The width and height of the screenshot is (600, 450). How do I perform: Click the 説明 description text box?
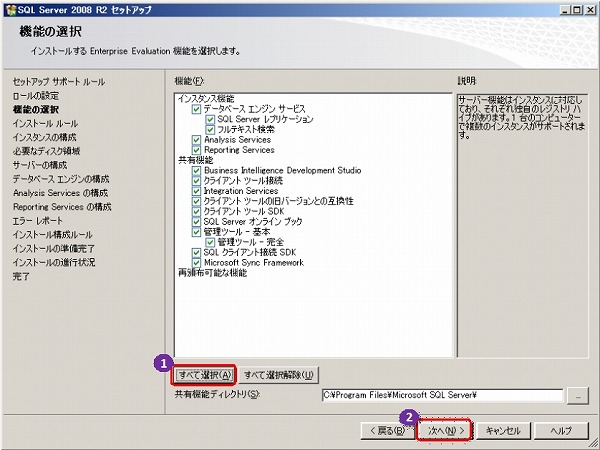[522, 226]
